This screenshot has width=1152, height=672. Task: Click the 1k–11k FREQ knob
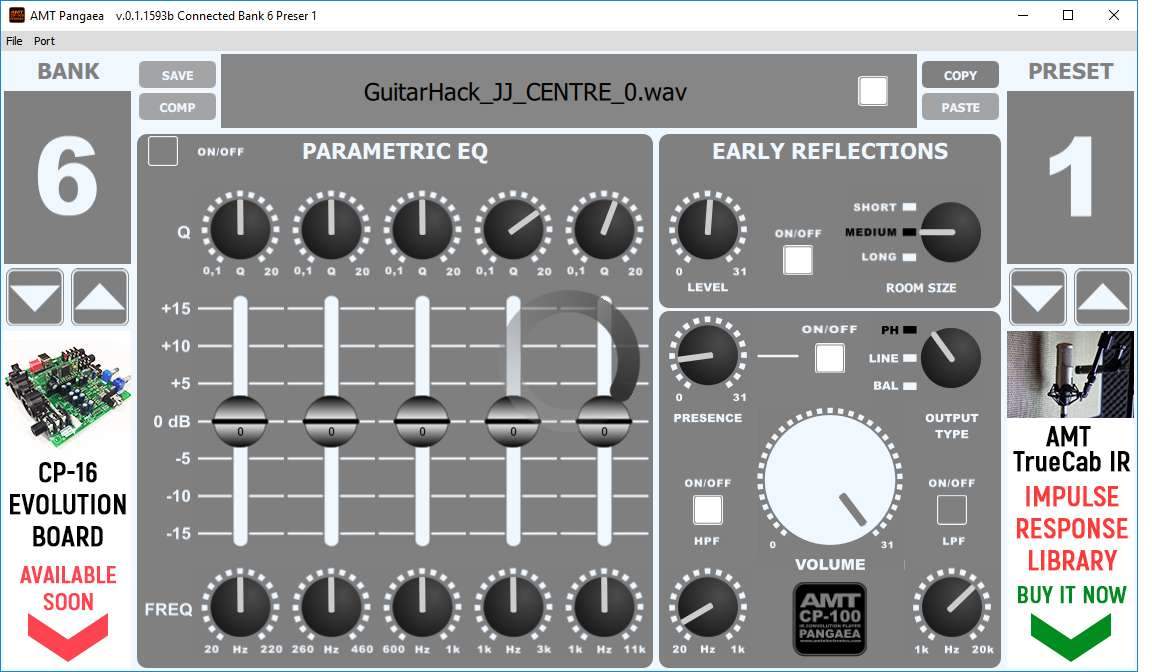click(x=604, y=606)
